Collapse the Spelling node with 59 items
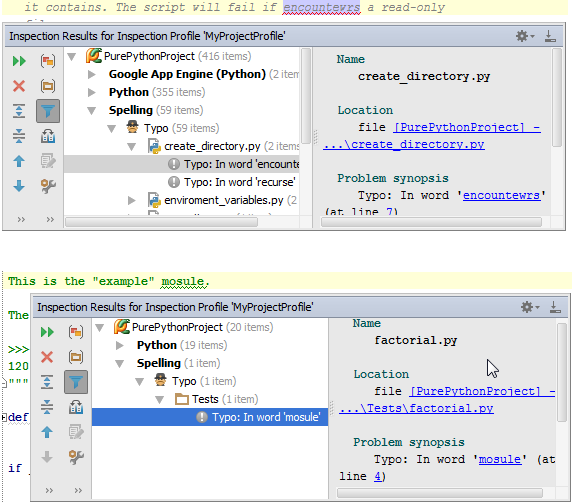 tap(92, 111)
